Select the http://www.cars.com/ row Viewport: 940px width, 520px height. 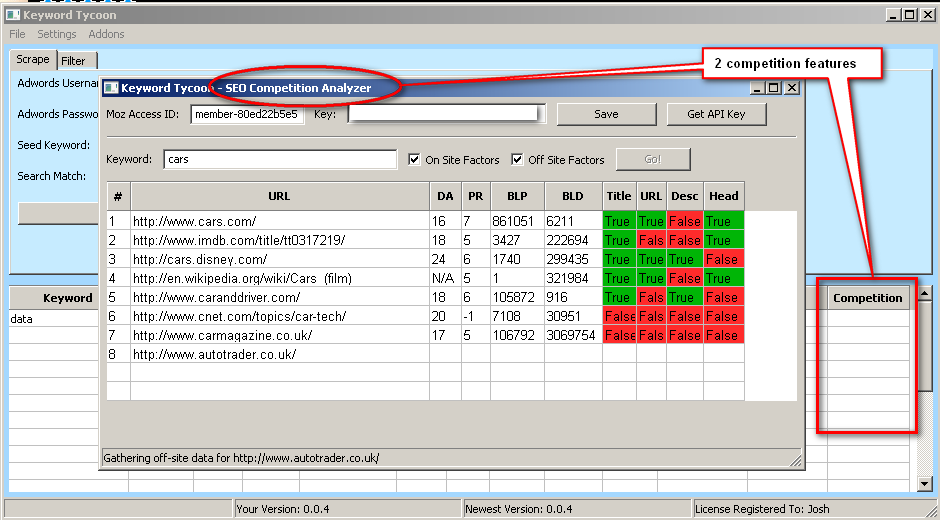point(426,221)
